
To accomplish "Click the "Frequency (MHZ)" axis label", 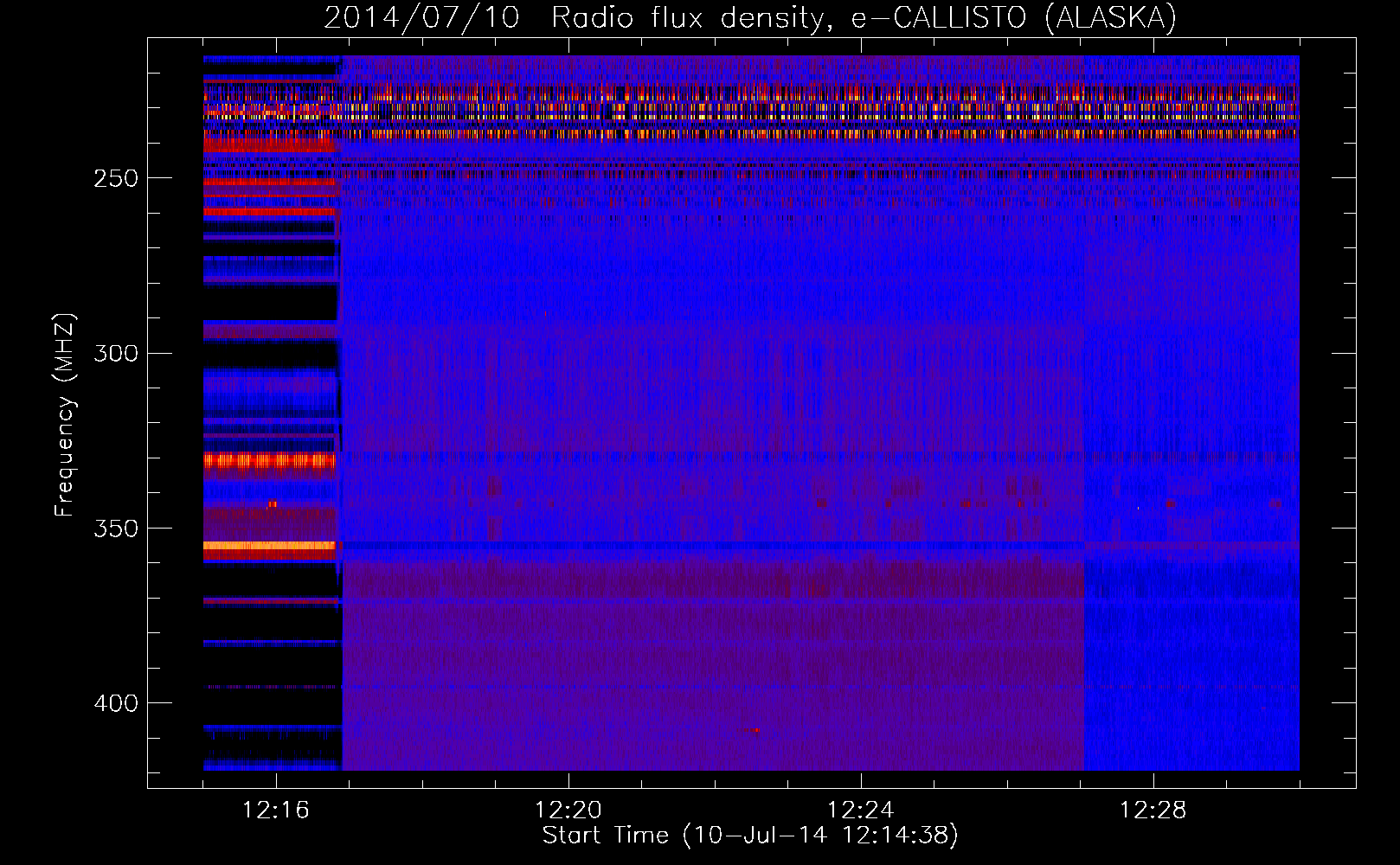I will (65, 415).
